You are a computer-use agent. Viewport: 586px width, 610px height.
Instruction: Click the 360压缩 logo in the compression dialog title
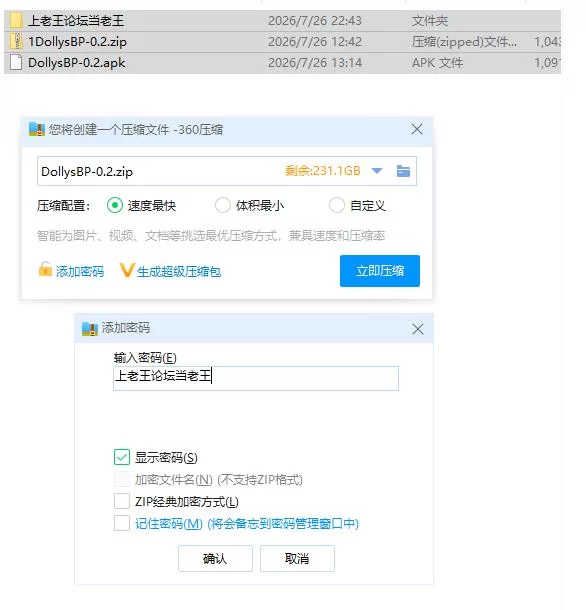click(37, 129)
